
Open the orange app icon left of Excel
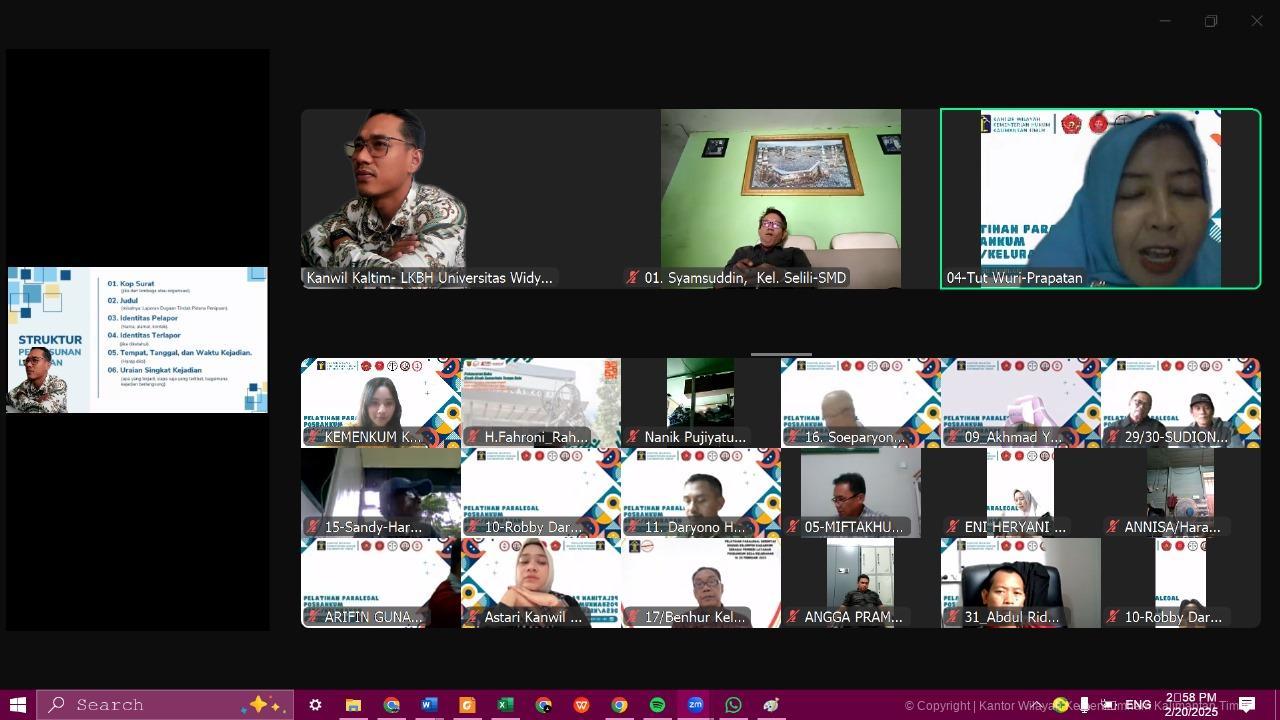[467, 705]
